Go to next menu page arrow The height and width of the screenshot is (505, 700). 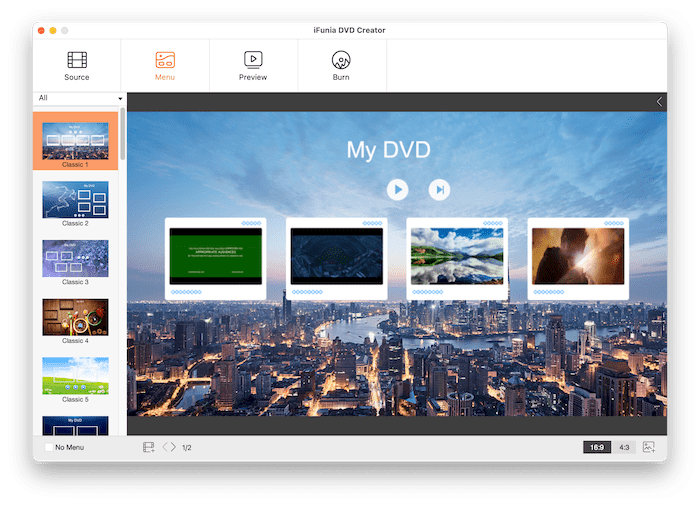click(173, 447)
